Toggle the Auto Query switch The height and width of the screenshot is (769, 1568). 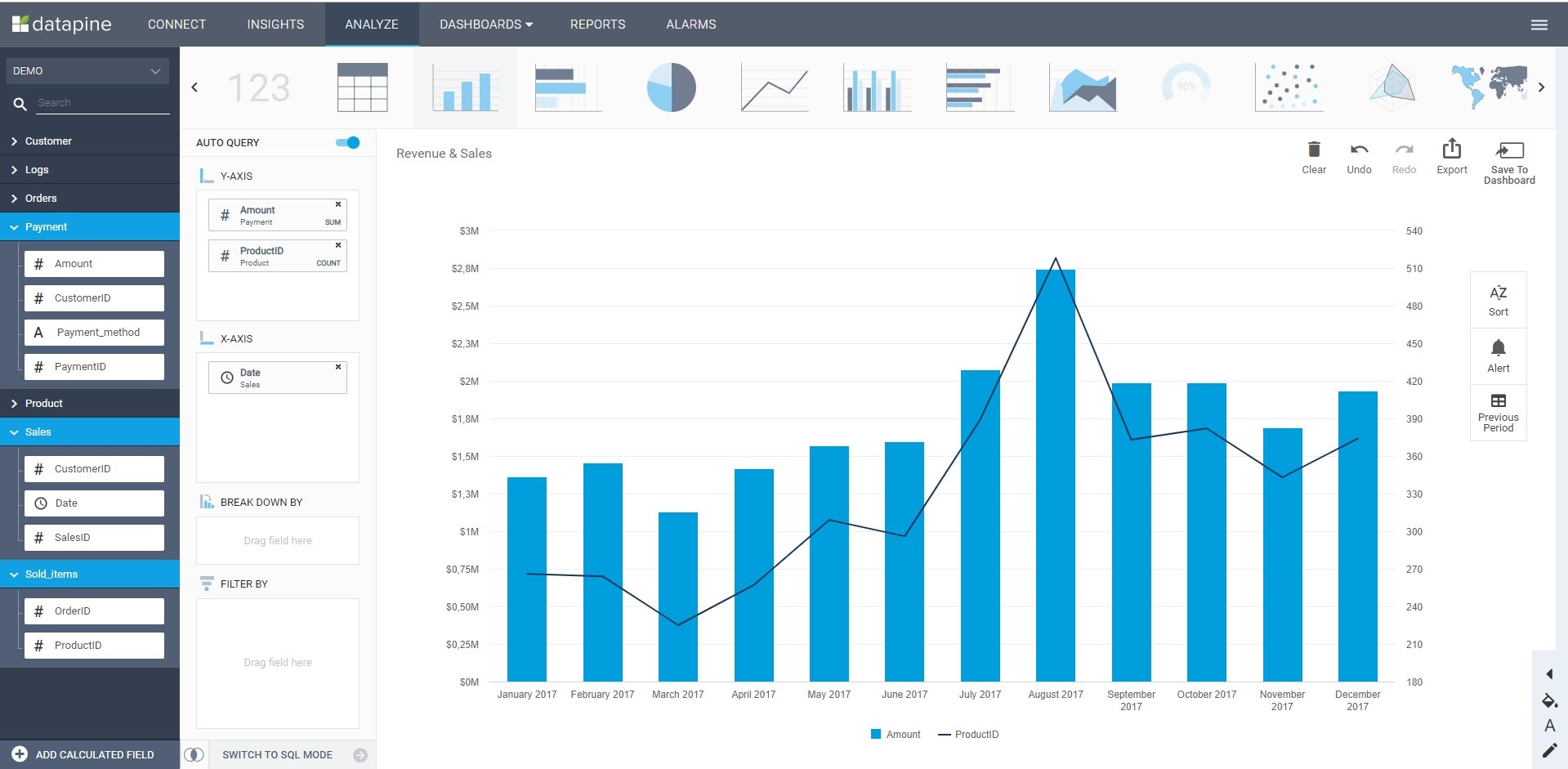coord(348,142)
